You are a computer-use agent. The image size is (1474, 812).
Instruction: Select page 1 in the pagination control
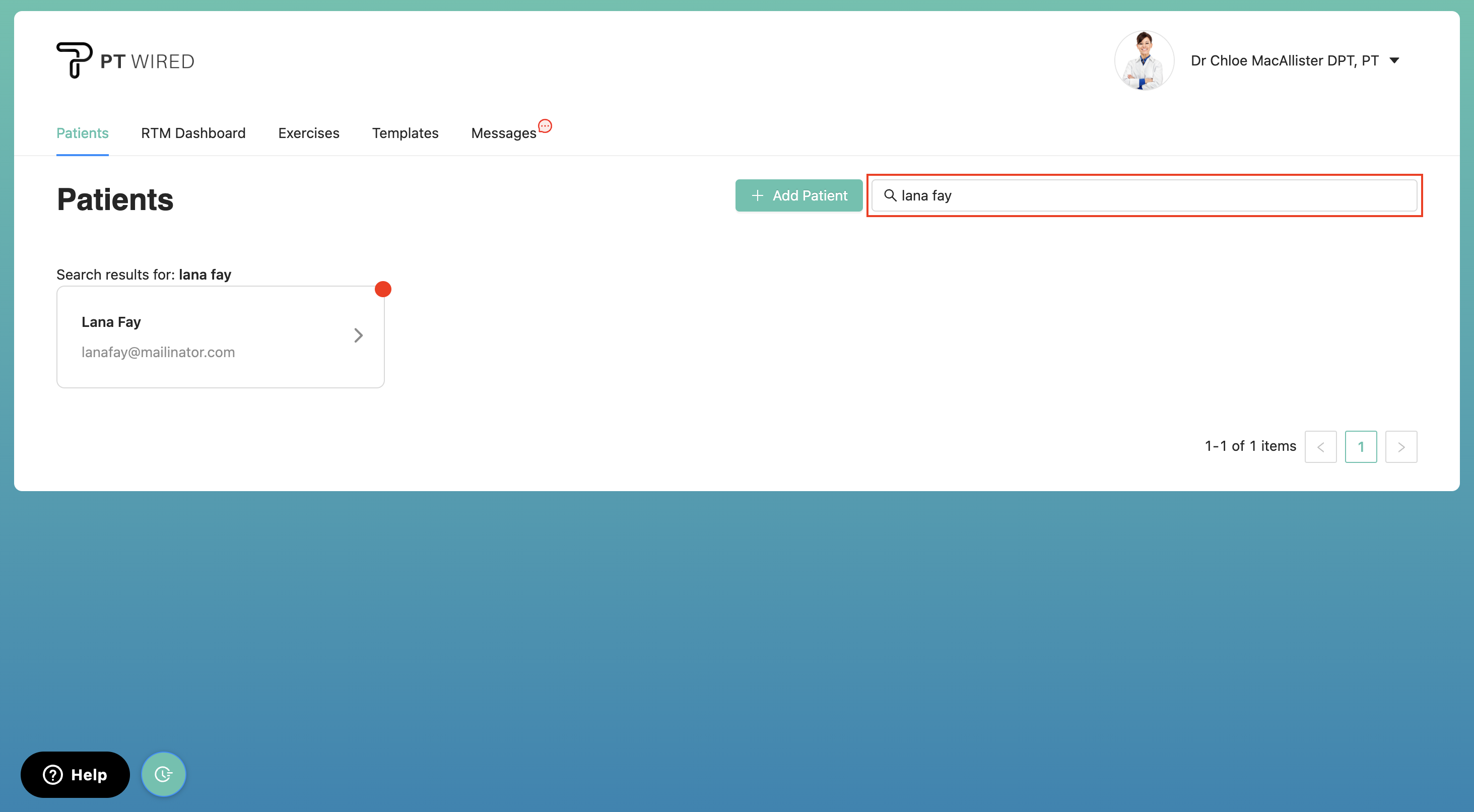1361,446
